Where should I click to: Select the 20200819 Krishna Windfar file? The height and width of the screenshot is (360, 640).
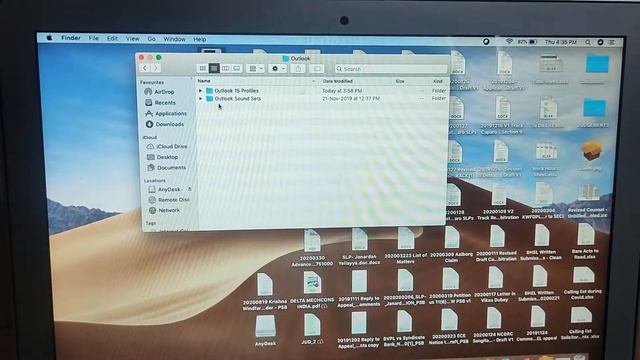click(x=265, y=291)
